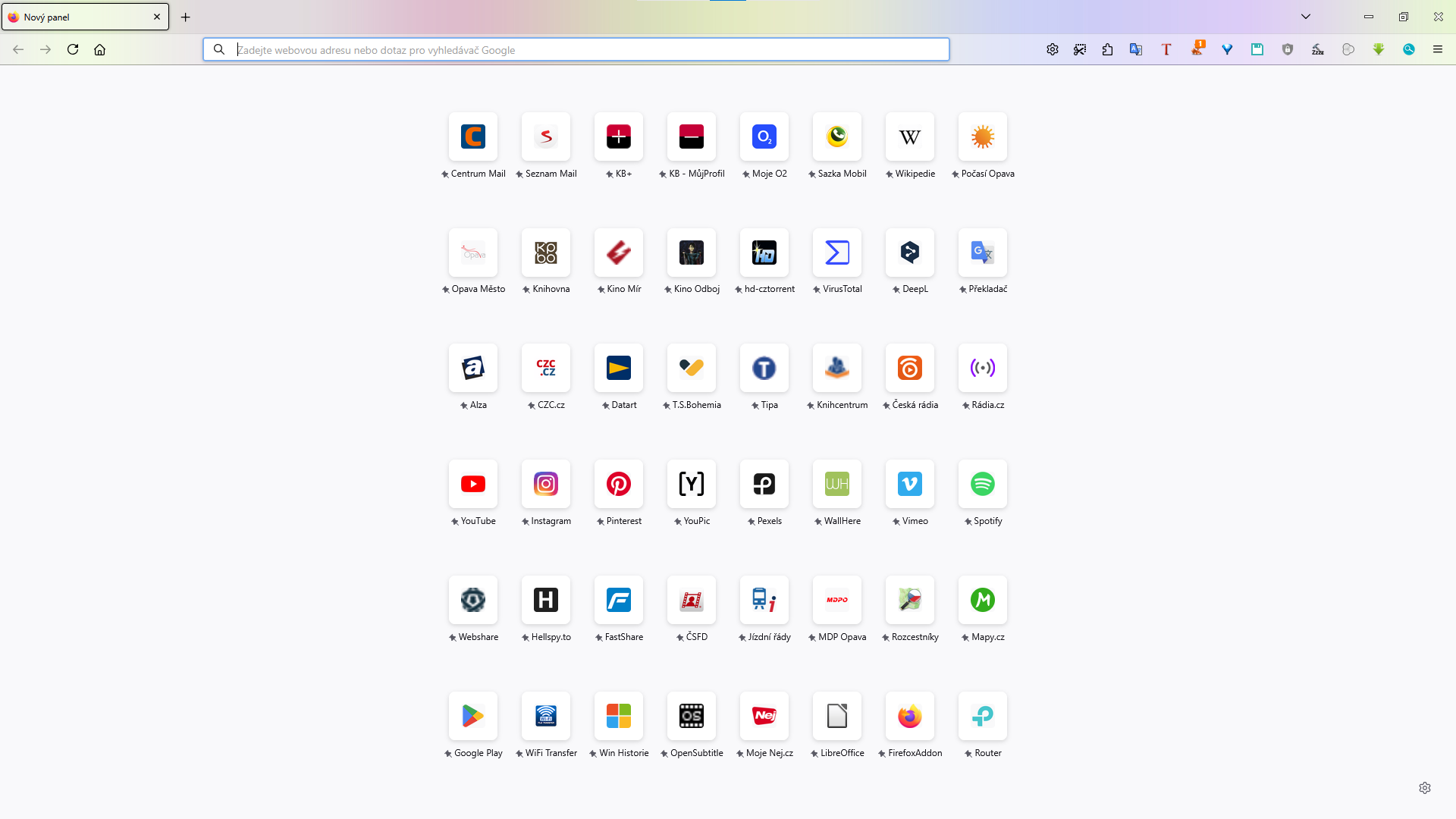Open the ČSFD film database tile
This screenshot has height=819, width=1456.
[x=692, y=601]
